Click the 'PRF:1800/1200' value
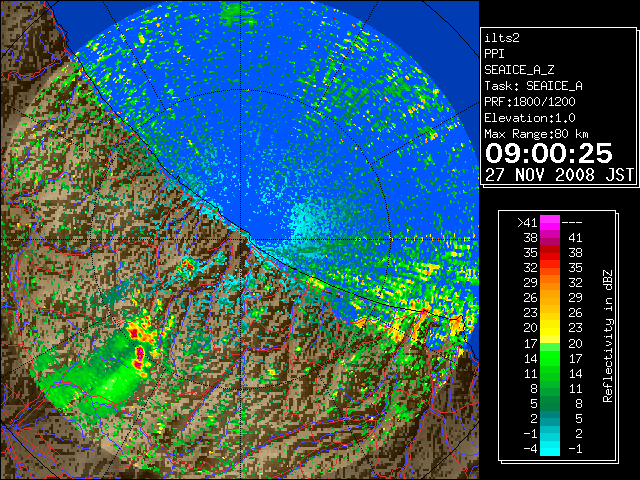This screenshot has width=640, height=480. (x=530, y=102)
